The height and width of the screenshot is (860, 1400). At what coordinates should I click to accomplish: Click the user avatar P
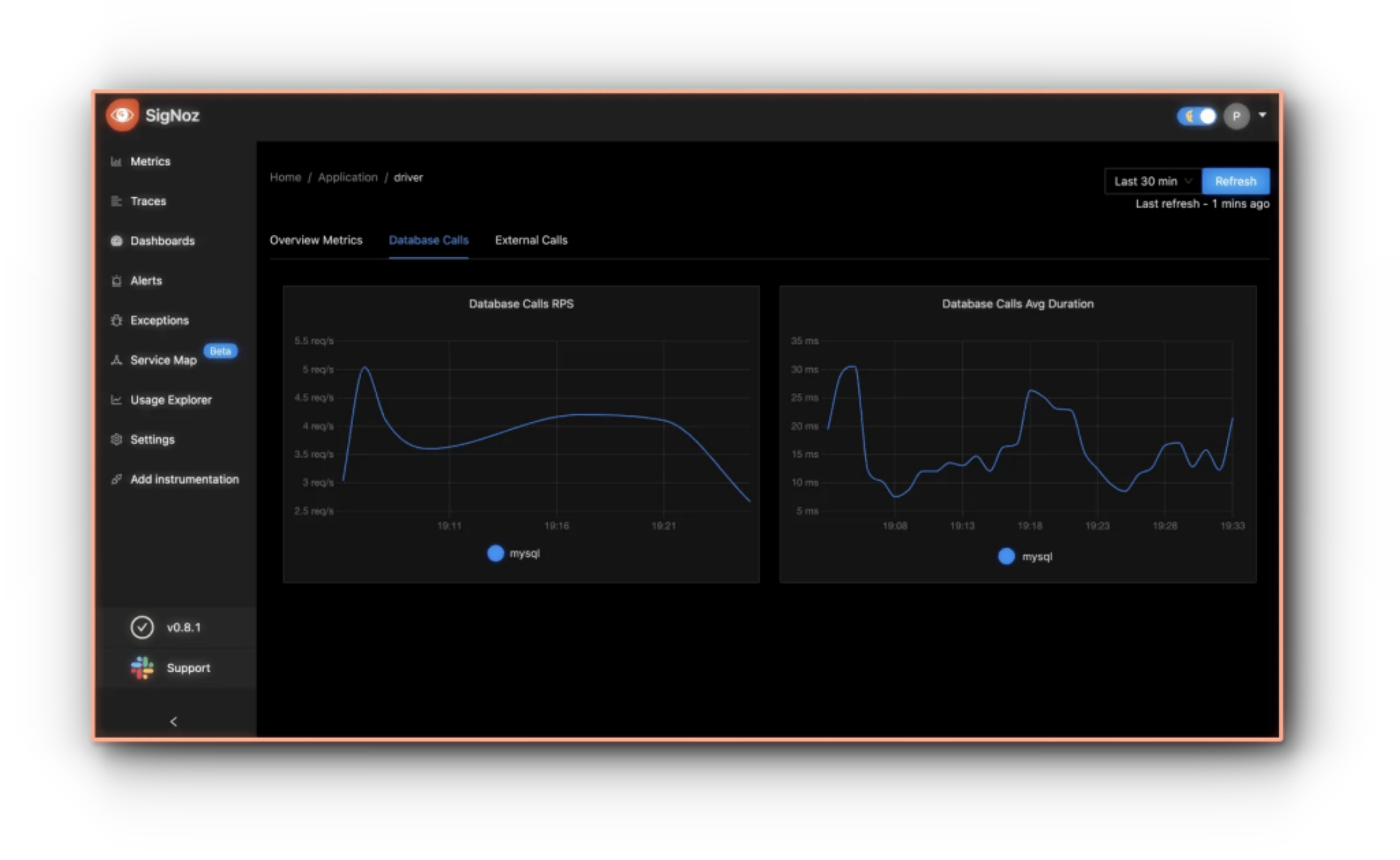[1236, 116]
